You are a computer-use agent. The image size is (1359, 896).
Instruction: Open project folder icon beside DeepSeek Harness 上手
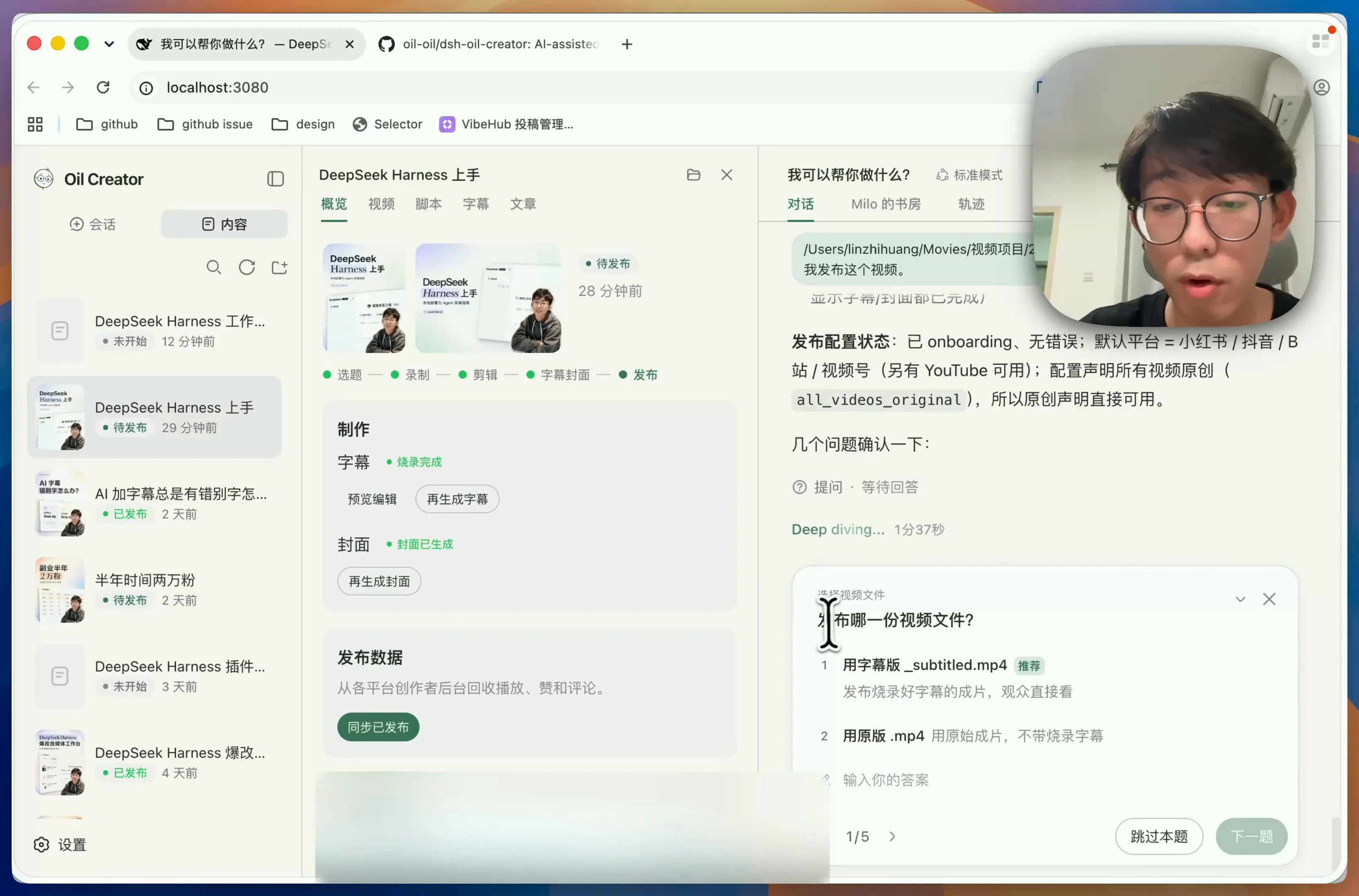pos(693,175)
